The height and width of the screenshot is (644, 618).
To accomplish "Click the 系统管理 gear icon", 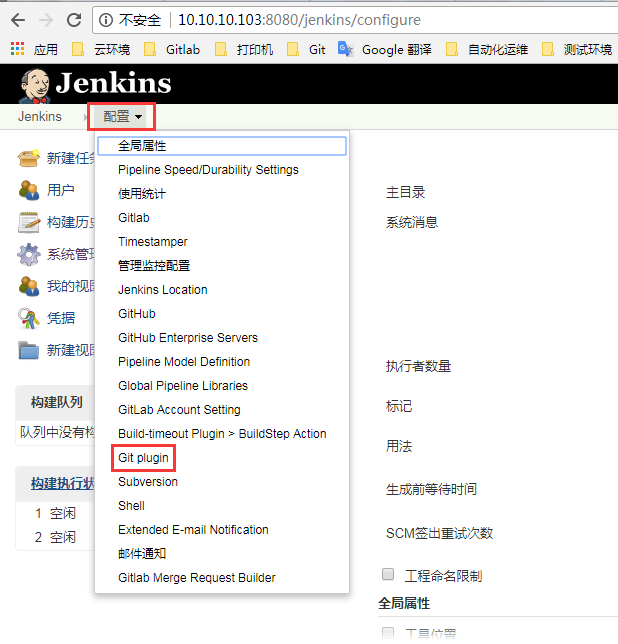I will 29,254.
